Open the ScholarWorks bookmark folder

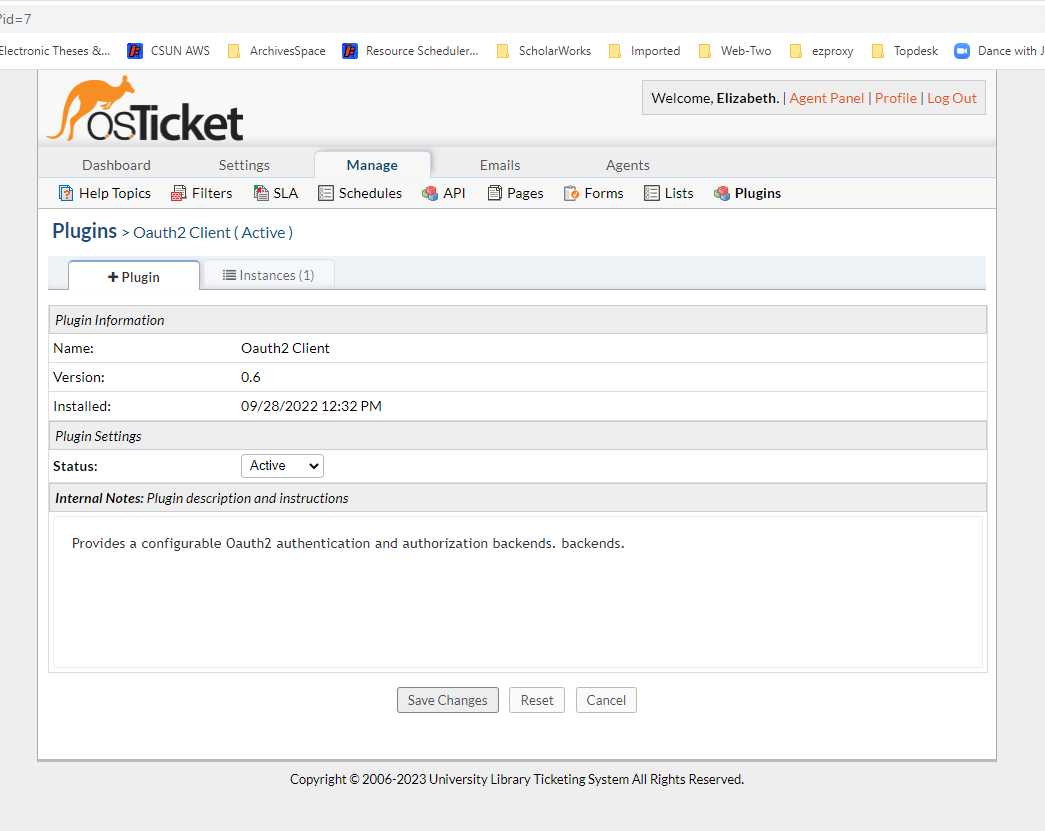[544, 51]
